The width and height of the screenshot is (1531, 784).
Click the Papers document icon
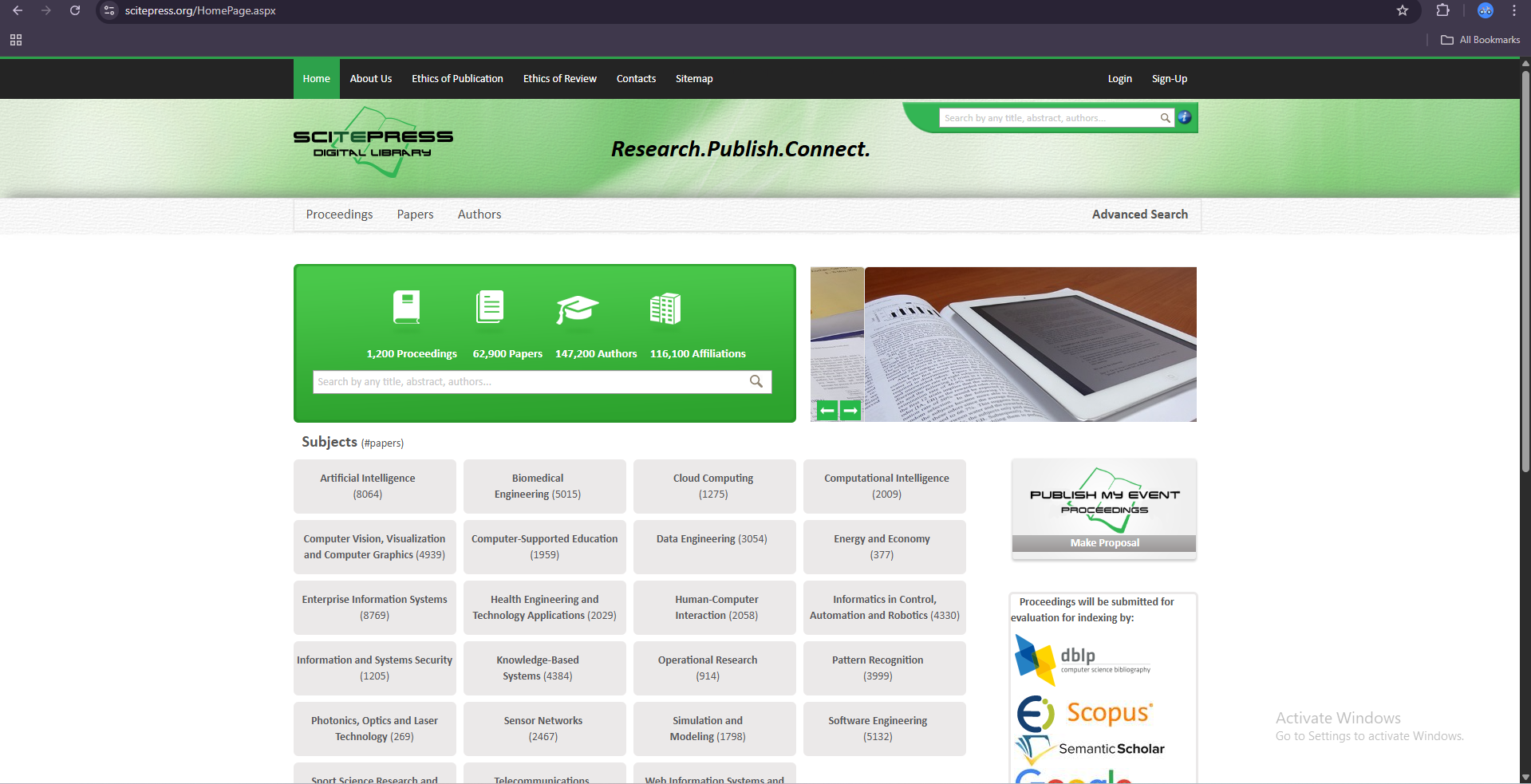(490, 307)
